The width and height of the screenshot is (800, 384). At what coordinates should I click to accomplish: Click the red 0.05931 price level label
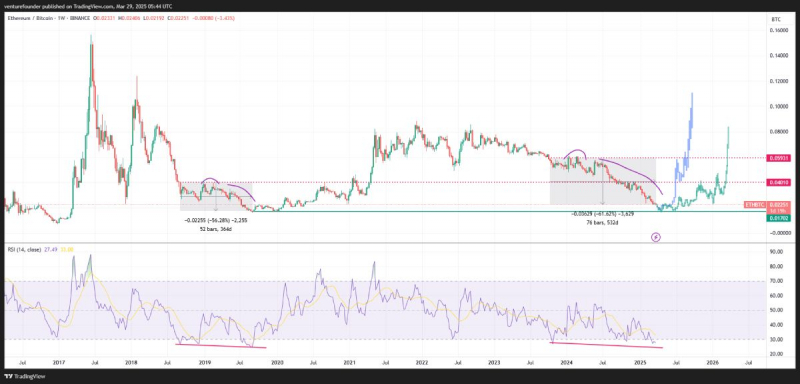click(778, 158)
